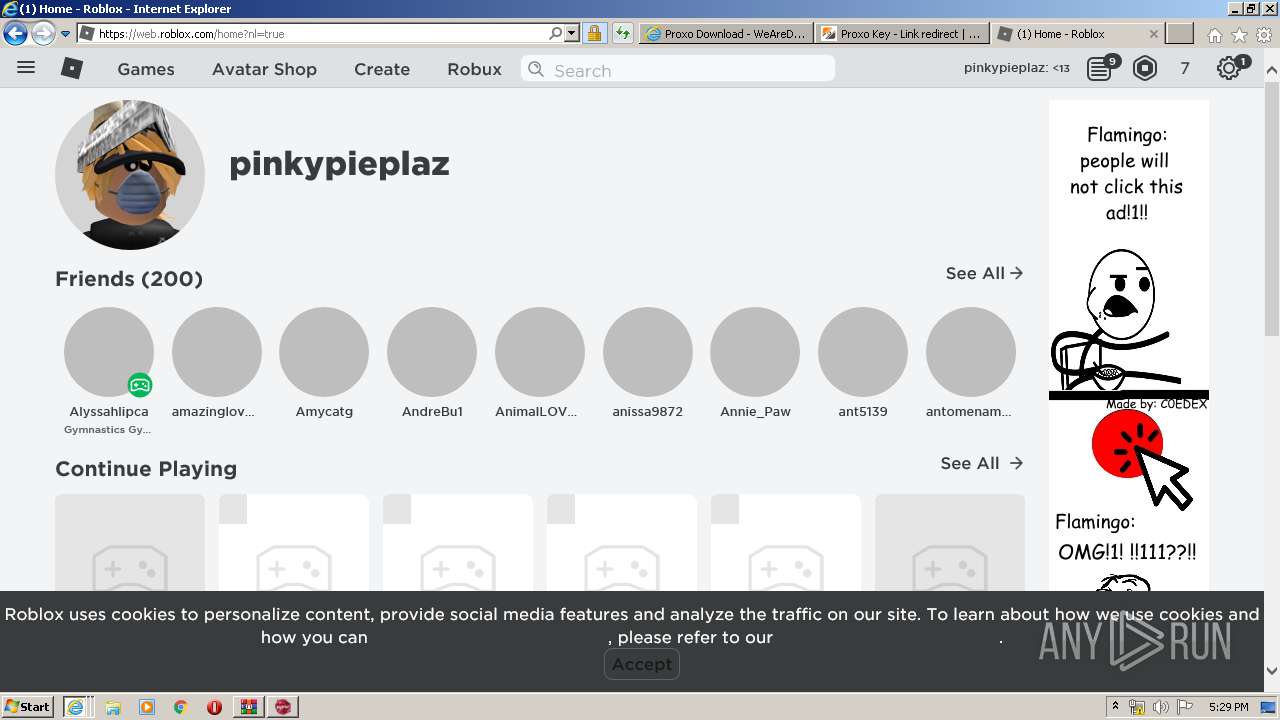
Task: Click the Robux amount 7
Action: click(1185, 68)
